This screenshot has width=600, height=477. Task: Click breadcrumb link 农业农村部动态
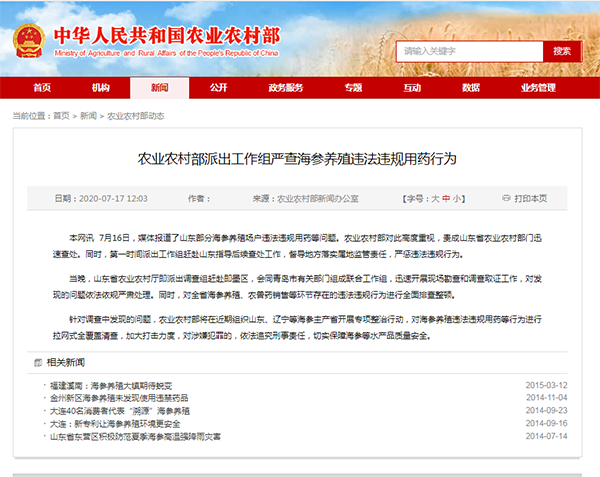coord(136,116)
